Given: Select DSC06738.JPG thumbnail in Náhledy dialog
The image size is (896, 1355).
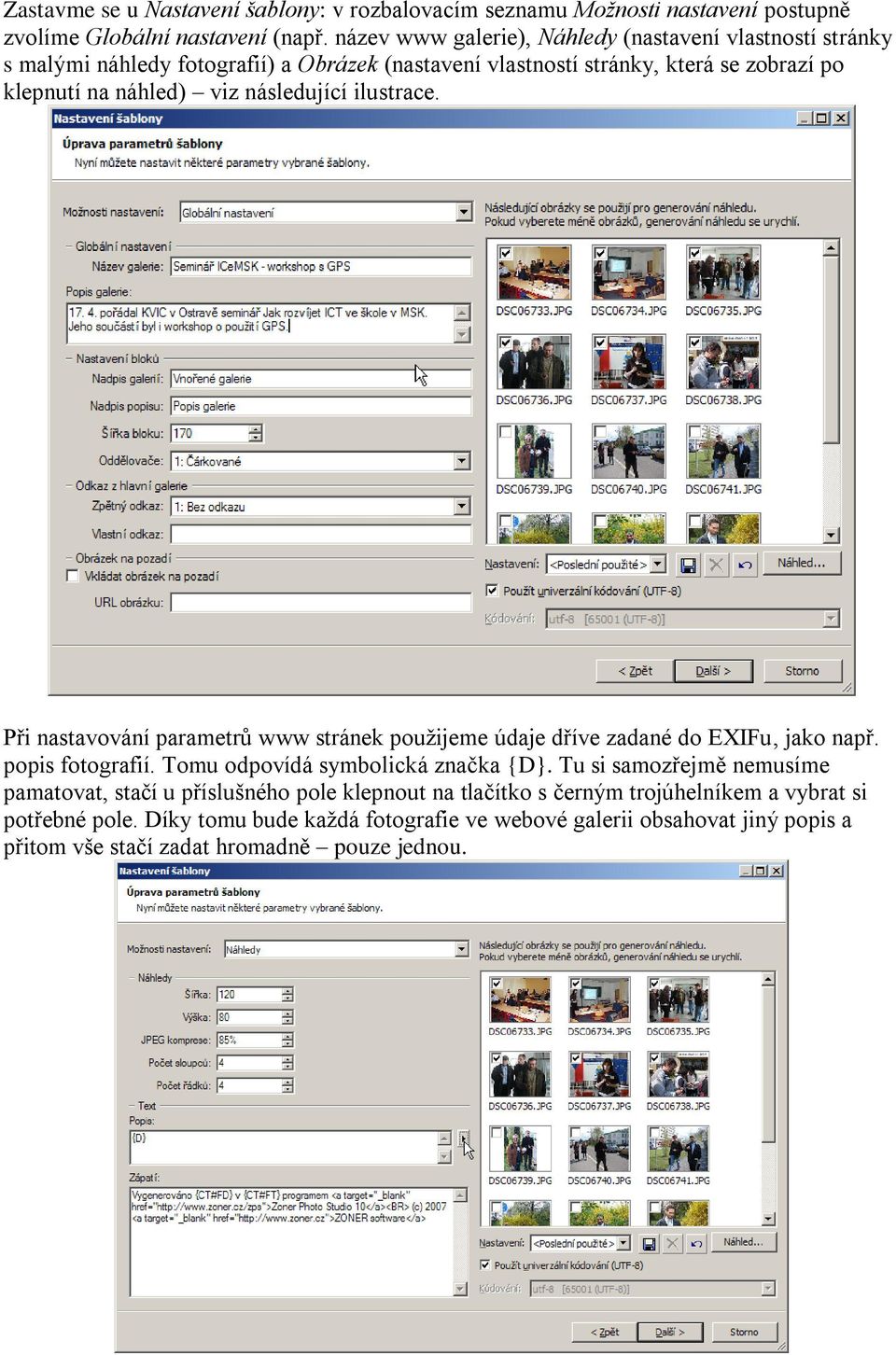Looking at the screenshot, I should click(679, 1075).
